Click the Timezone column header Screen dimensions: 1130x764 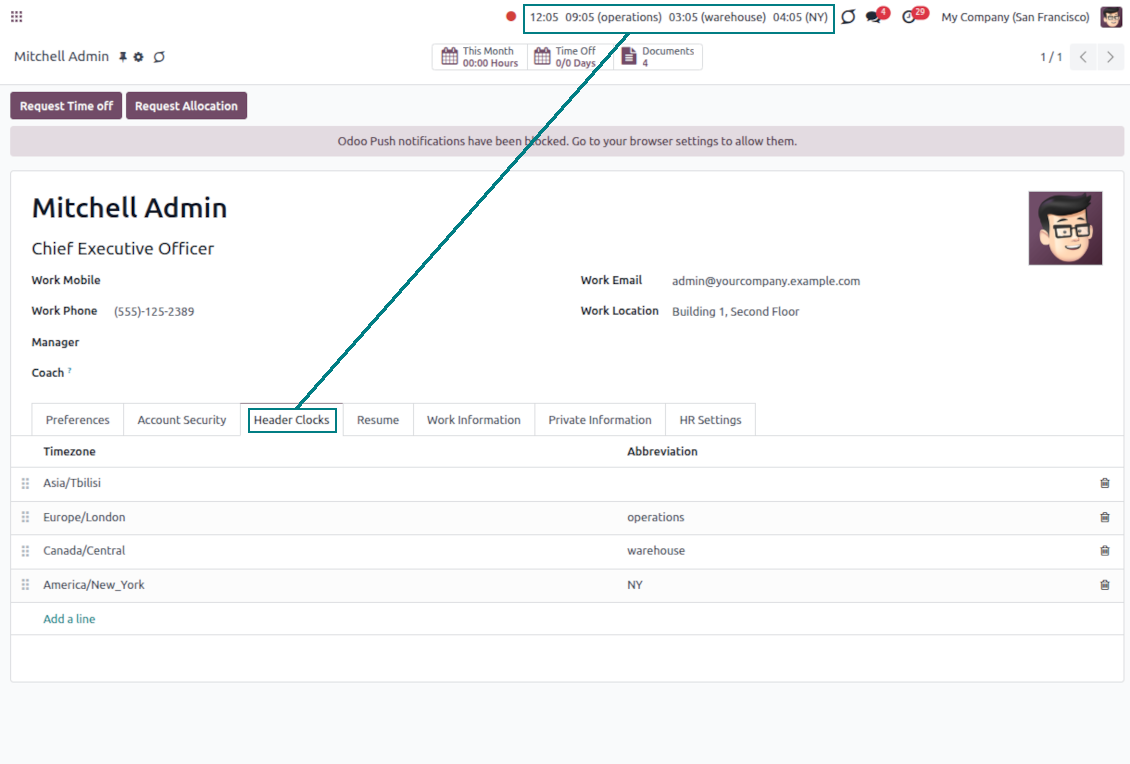click(x=69, y=451)
